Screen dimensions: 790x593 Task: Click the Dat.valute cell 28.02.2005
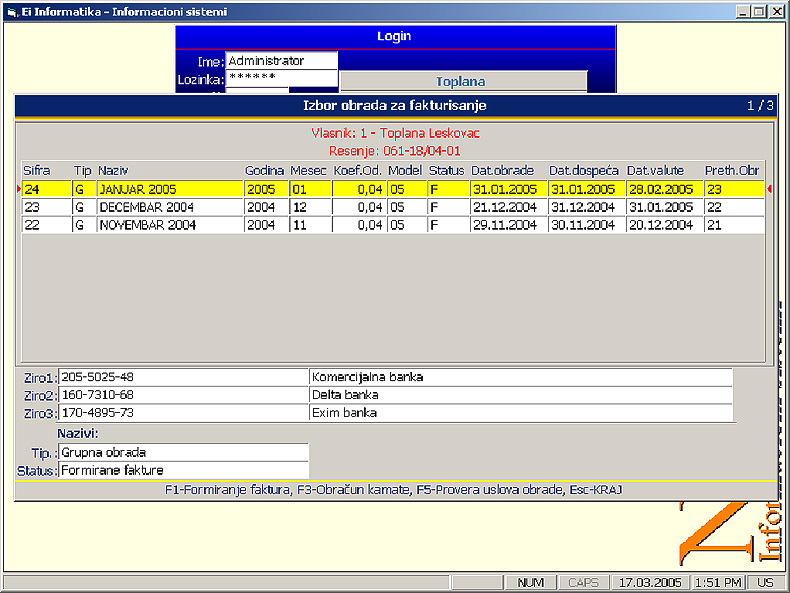click(662, 189)
